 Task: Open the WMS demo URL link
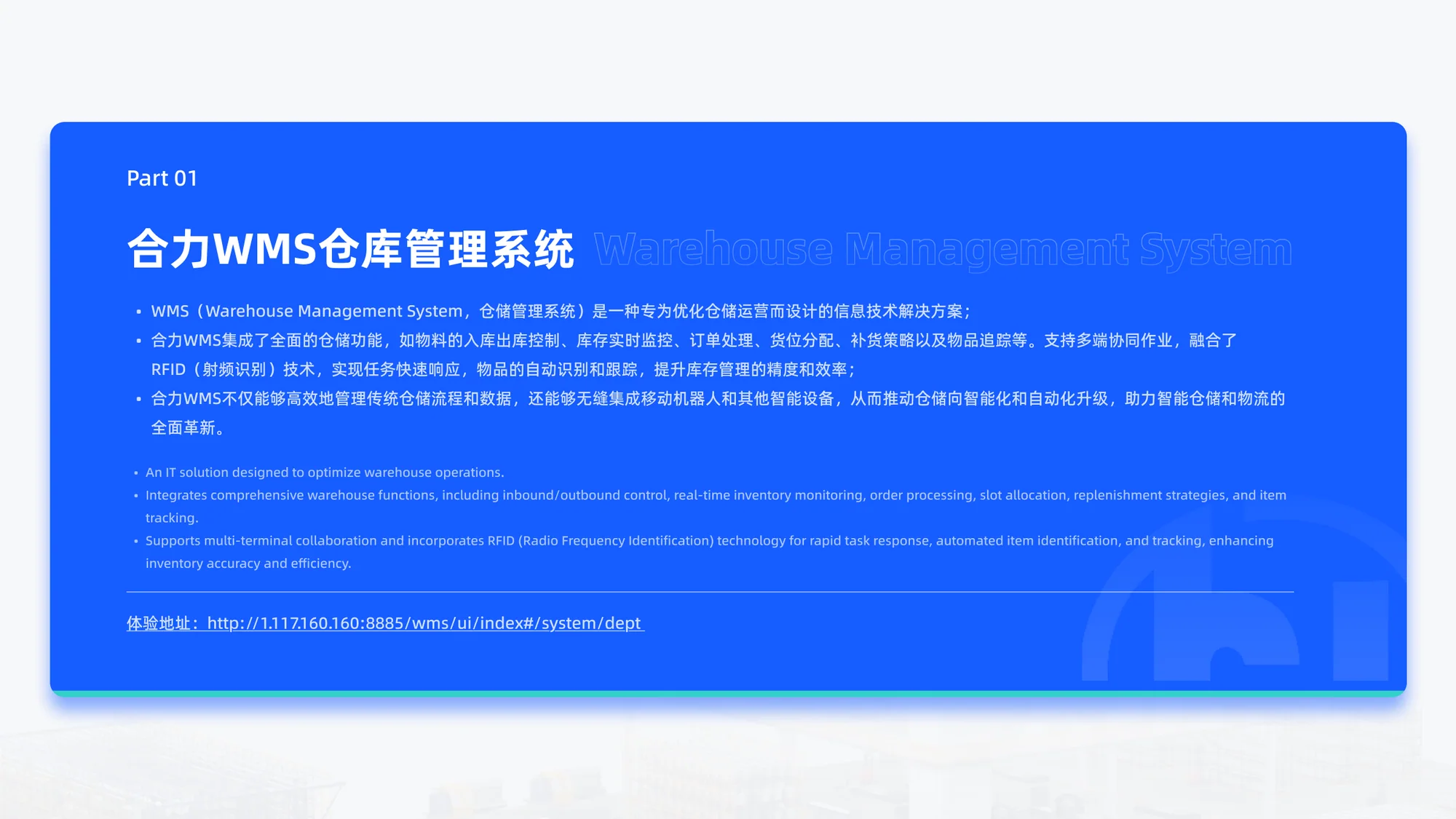(385, 623)
